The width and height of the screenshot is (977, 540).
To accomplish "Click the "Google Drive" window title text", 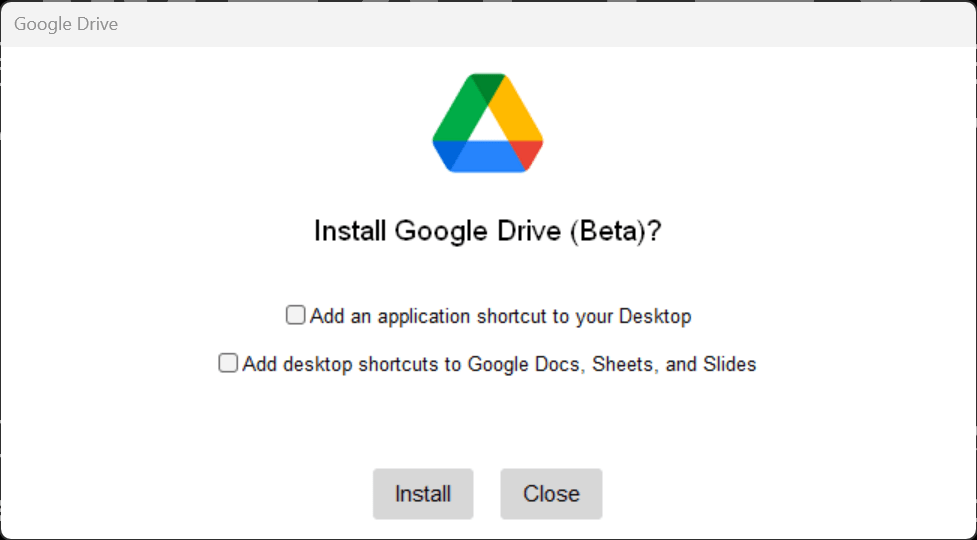I will click(x=66, y=23).
